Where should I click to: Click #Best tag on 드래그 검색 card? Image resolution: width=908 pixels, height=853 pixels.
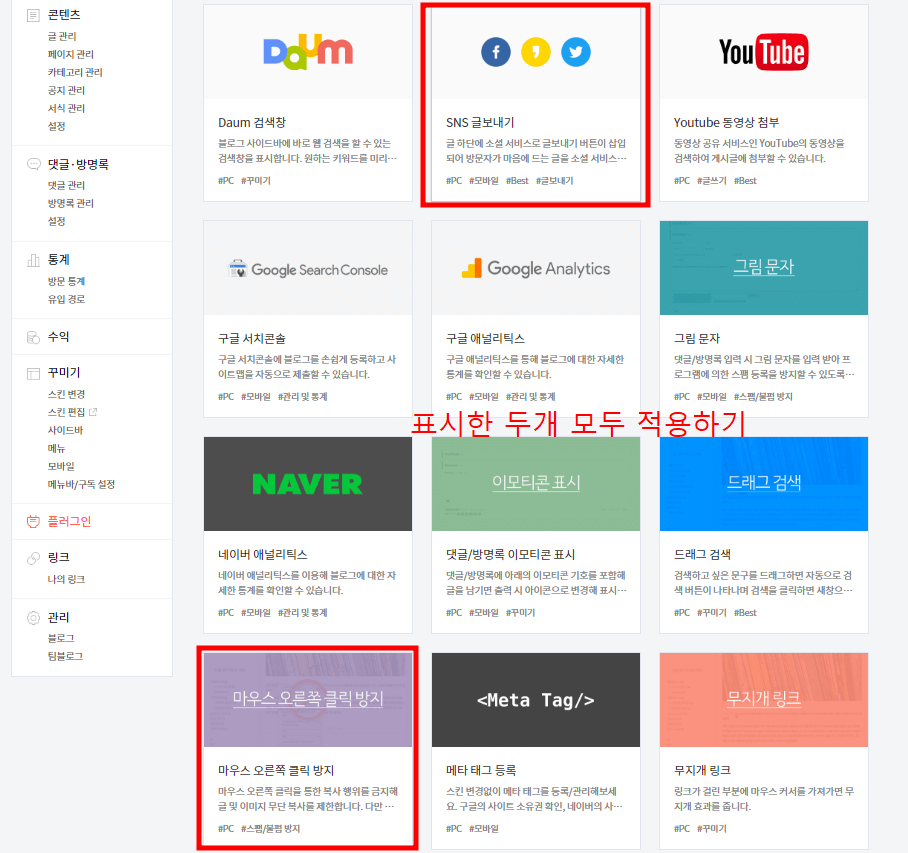click(x=745, y=613)
